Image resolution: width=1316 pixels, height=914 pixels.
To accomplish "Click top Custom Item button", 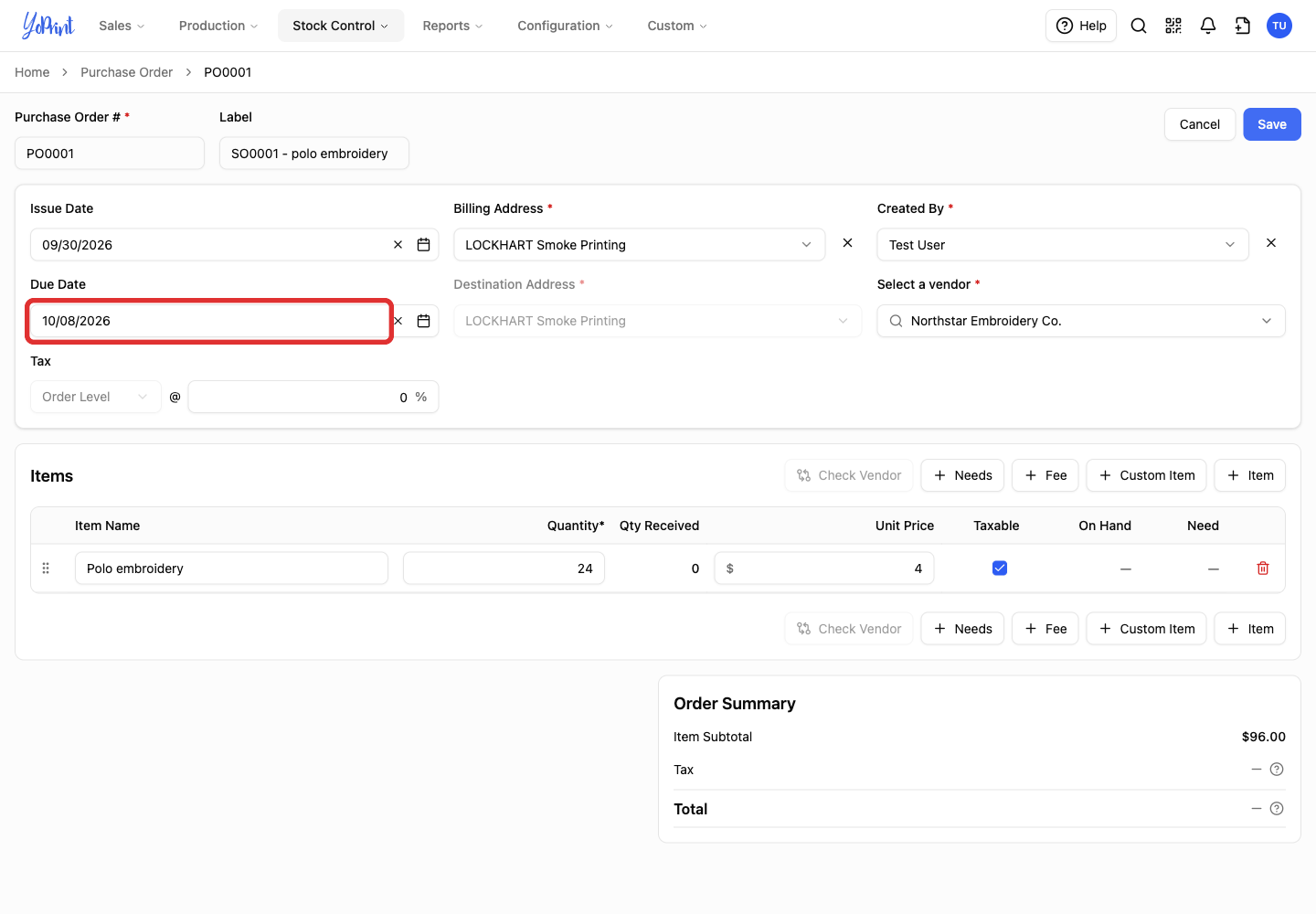I will pyautogui.click(x=1146, y=475).
